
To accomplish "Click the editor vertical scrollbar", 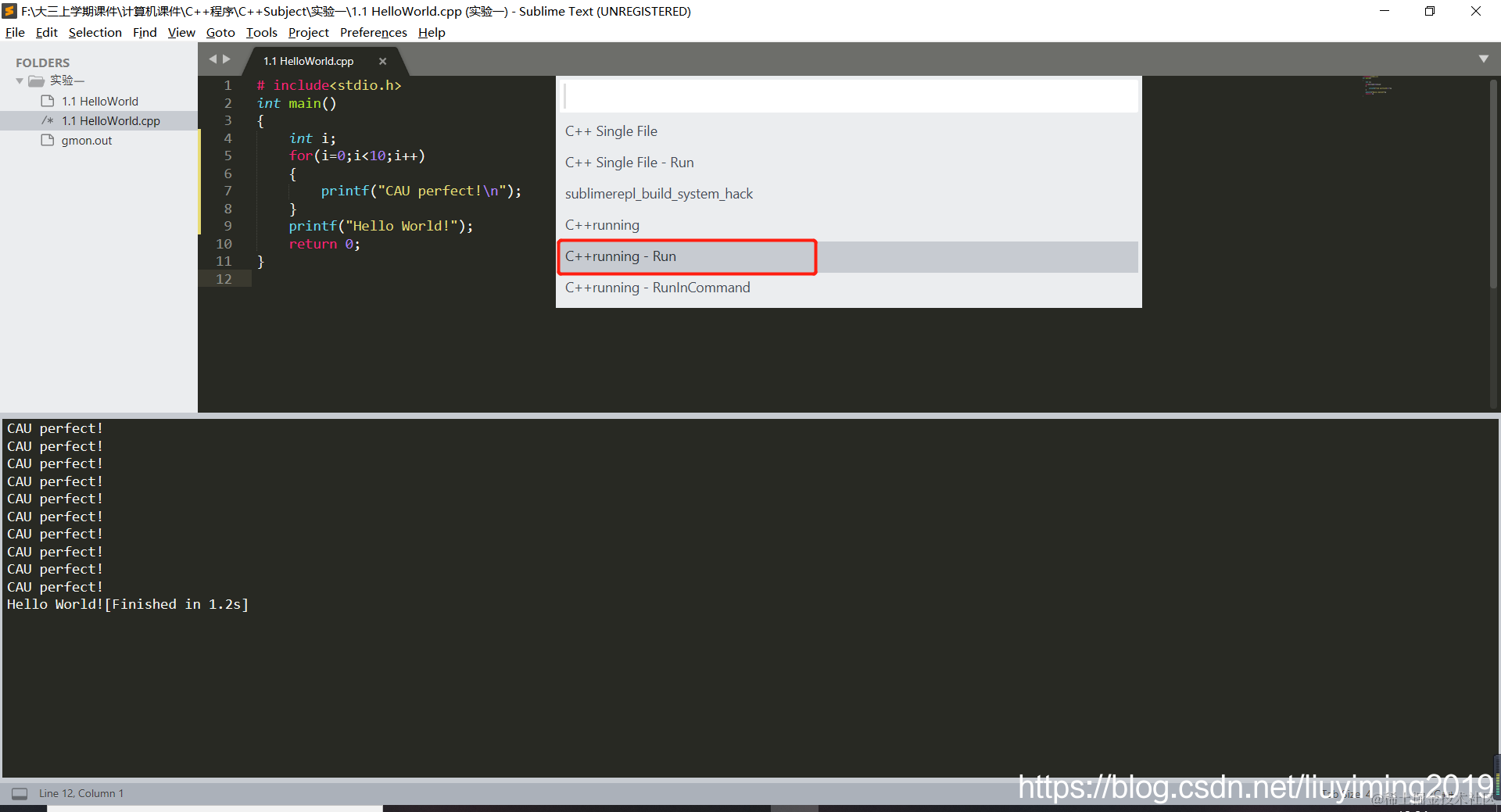I will (x=1494, y=184).
